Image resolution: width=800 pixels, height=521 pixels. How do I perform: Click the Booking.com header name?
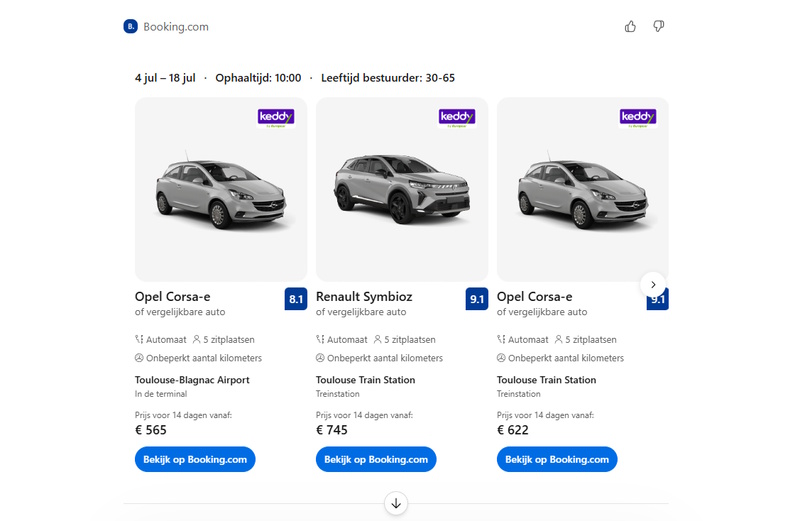(x=176, y=27)
